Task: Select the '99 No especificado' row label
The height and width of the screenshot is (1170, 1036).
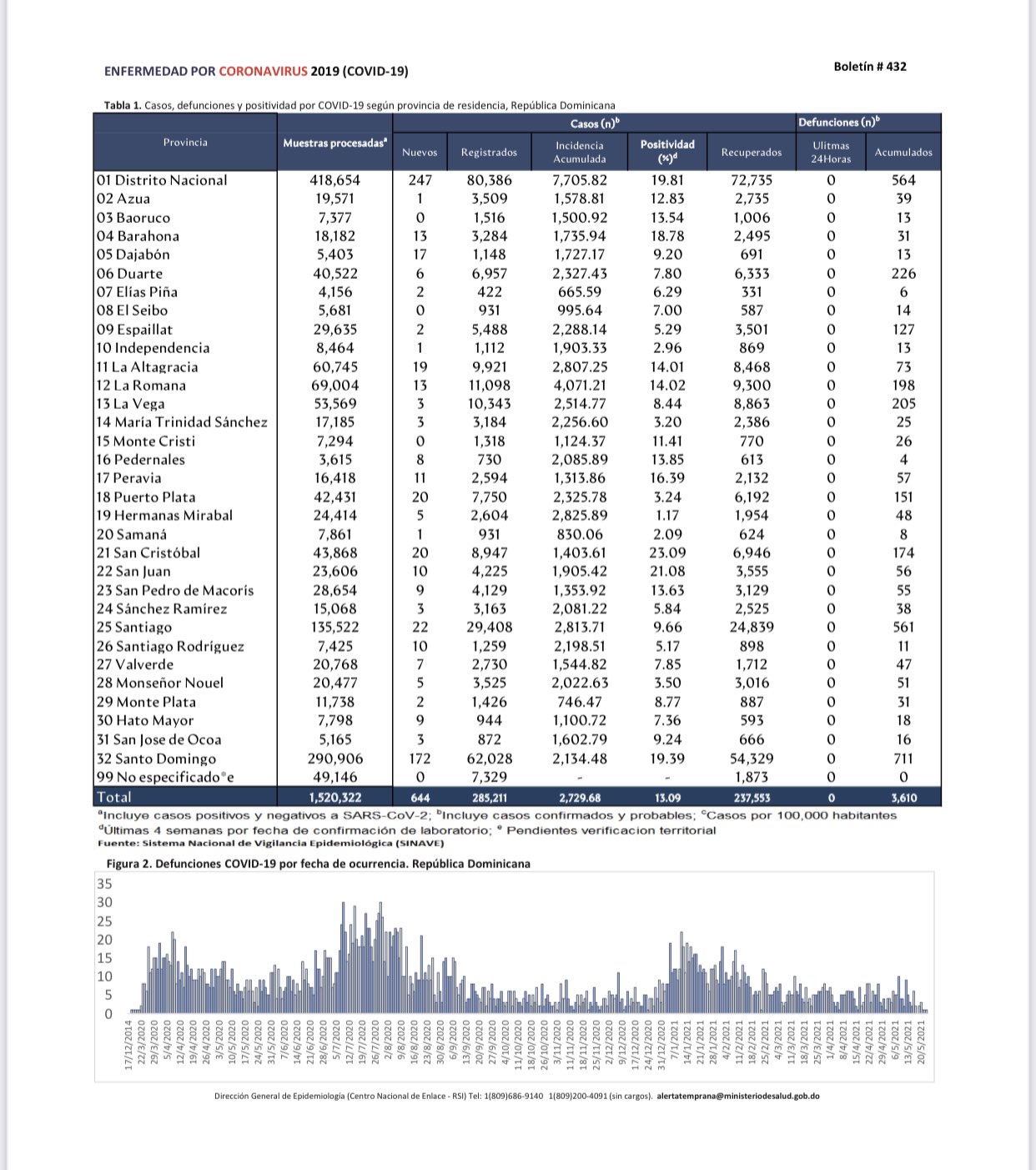Action: coord(165,778)
